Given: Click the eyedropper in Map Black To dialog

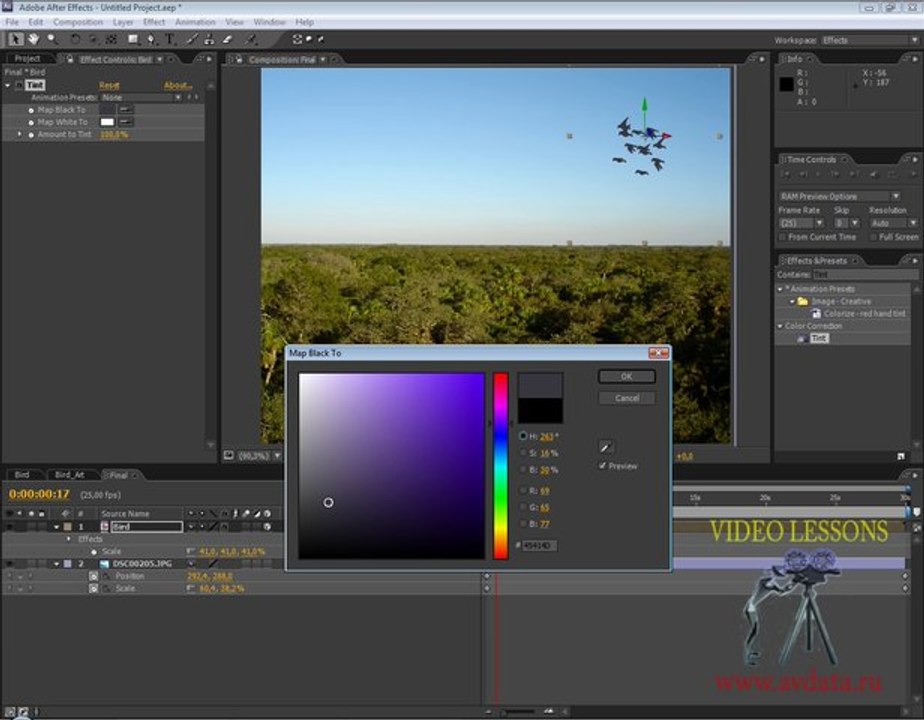Looking at the screenshot, I should click(605, 447).
